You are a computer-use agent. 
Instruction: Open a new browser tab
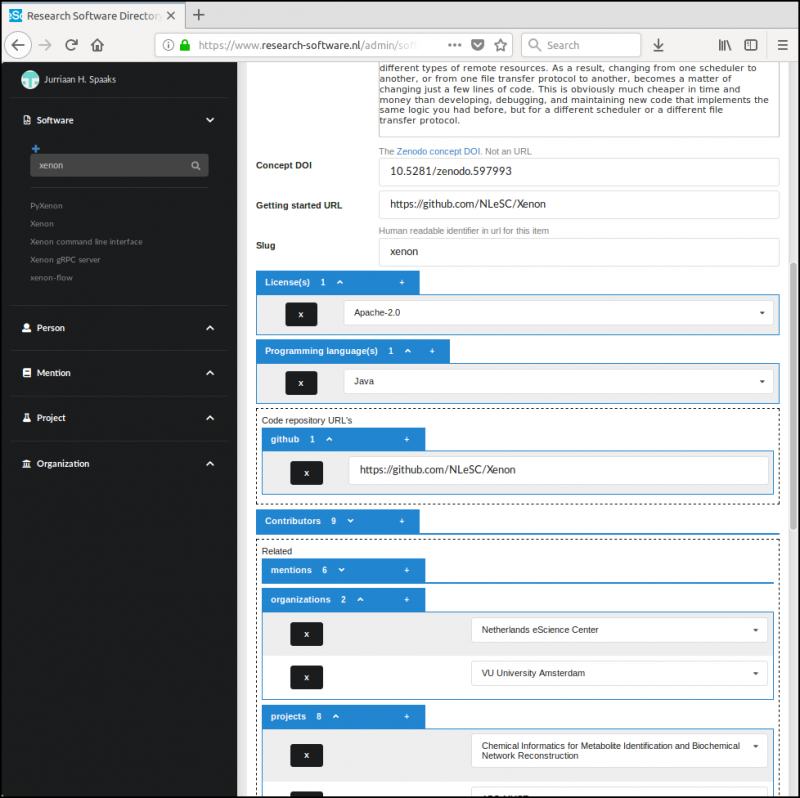tap(199, 15)
